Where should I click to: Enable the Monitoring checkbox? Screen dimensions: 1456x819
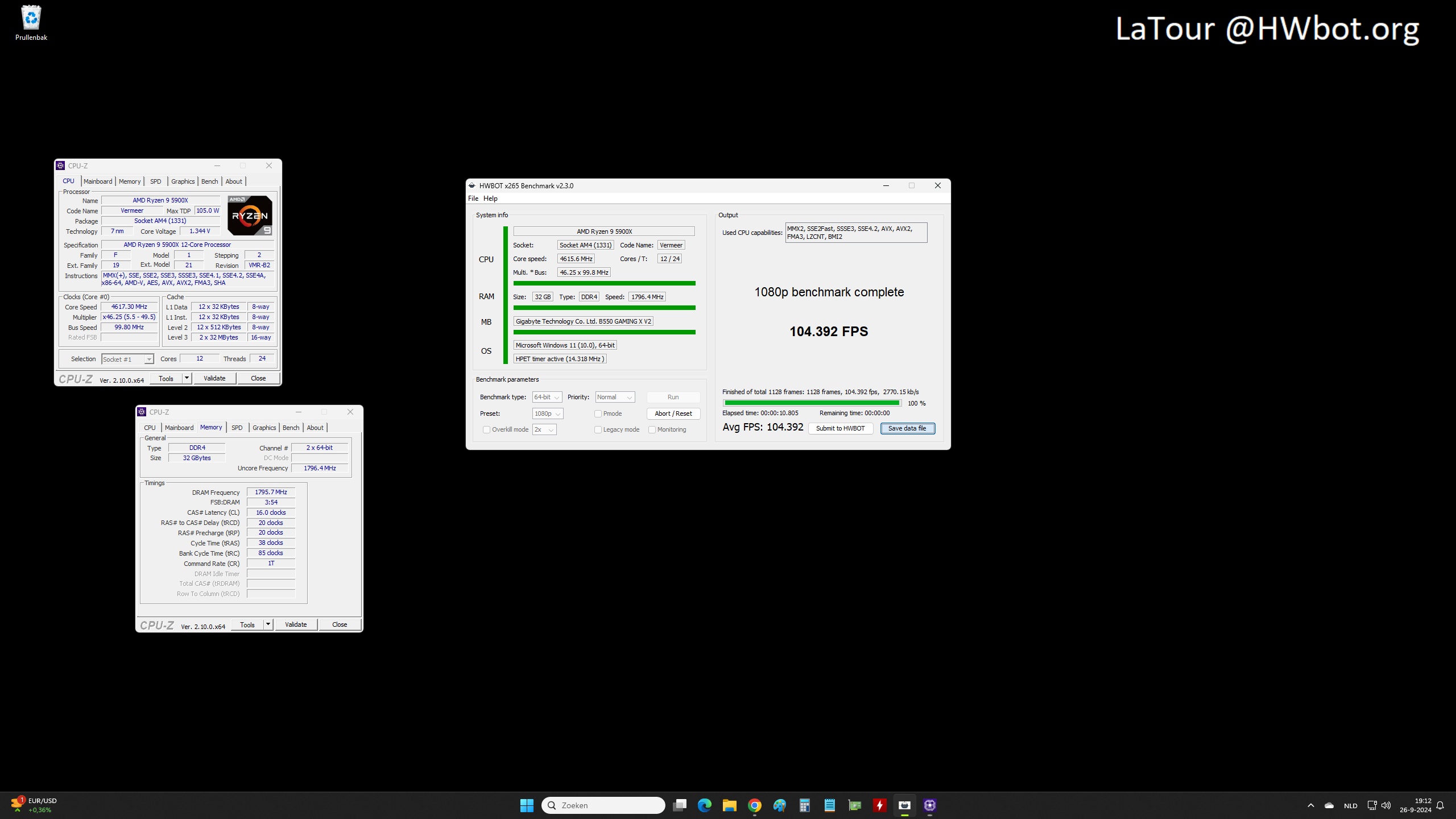[652, 429]
